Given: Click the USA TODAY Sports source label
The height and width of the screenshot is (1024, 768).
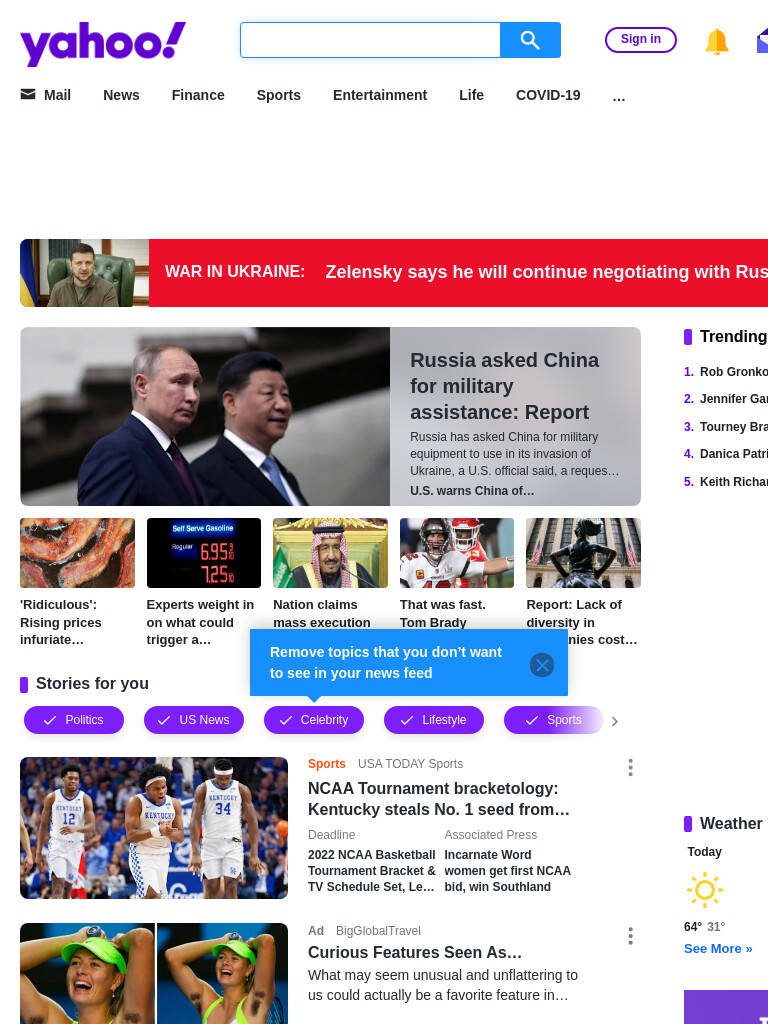Looking at the screenshot, I should click(410, 763).
